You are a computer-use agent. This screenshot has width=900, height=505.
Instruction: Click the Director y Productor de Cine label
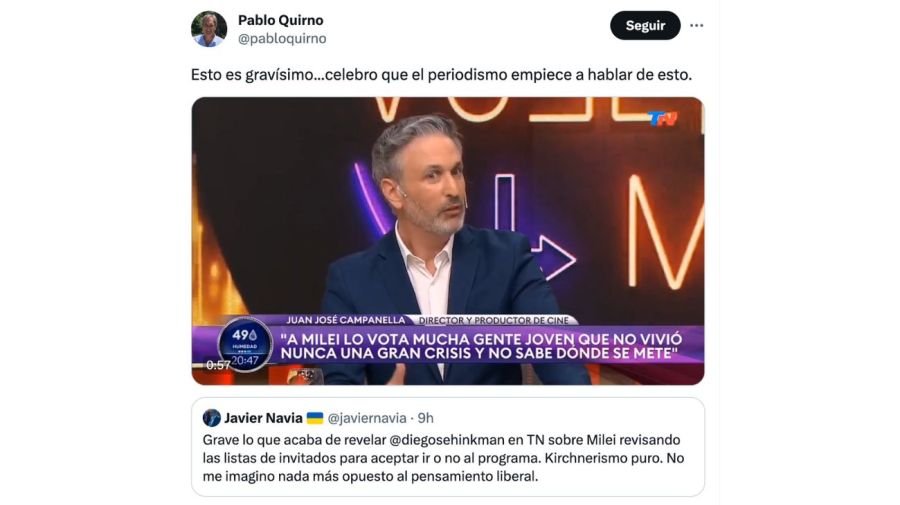point(494,320)
